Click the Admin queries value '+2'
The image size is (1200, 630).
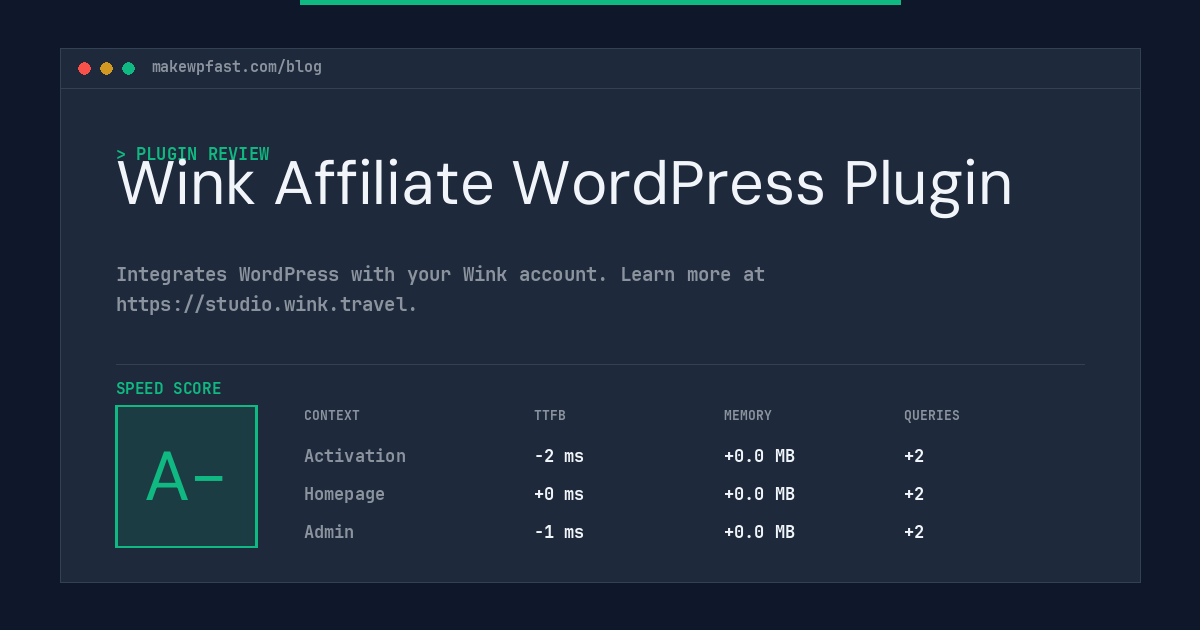click(914, 532)
